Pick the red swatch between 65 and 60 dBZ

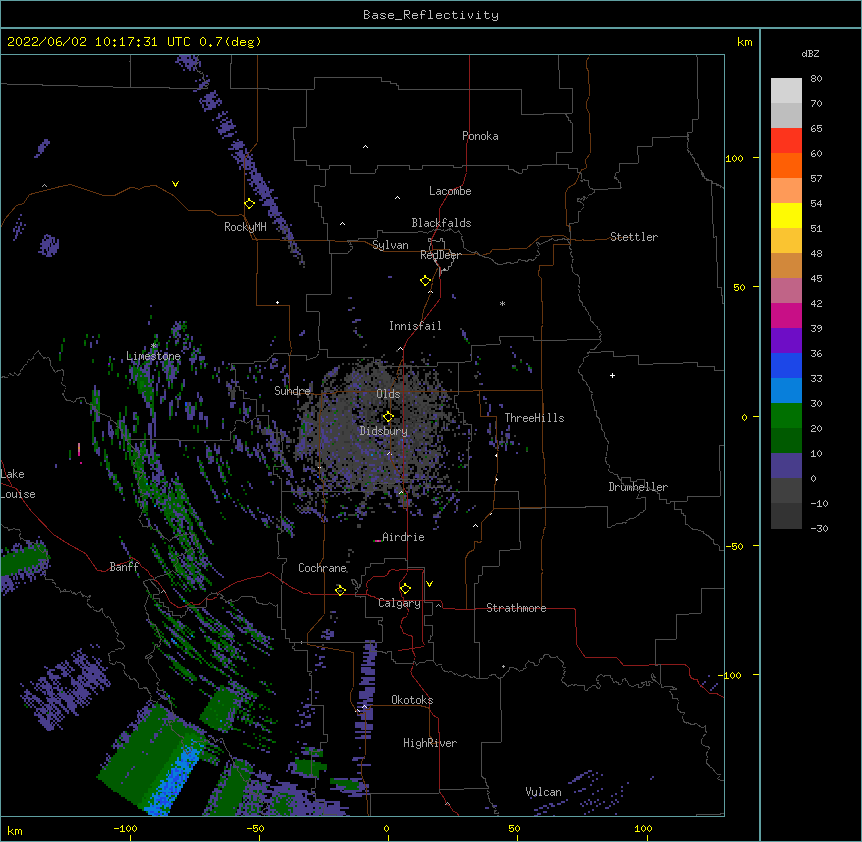tap(786, 141)
